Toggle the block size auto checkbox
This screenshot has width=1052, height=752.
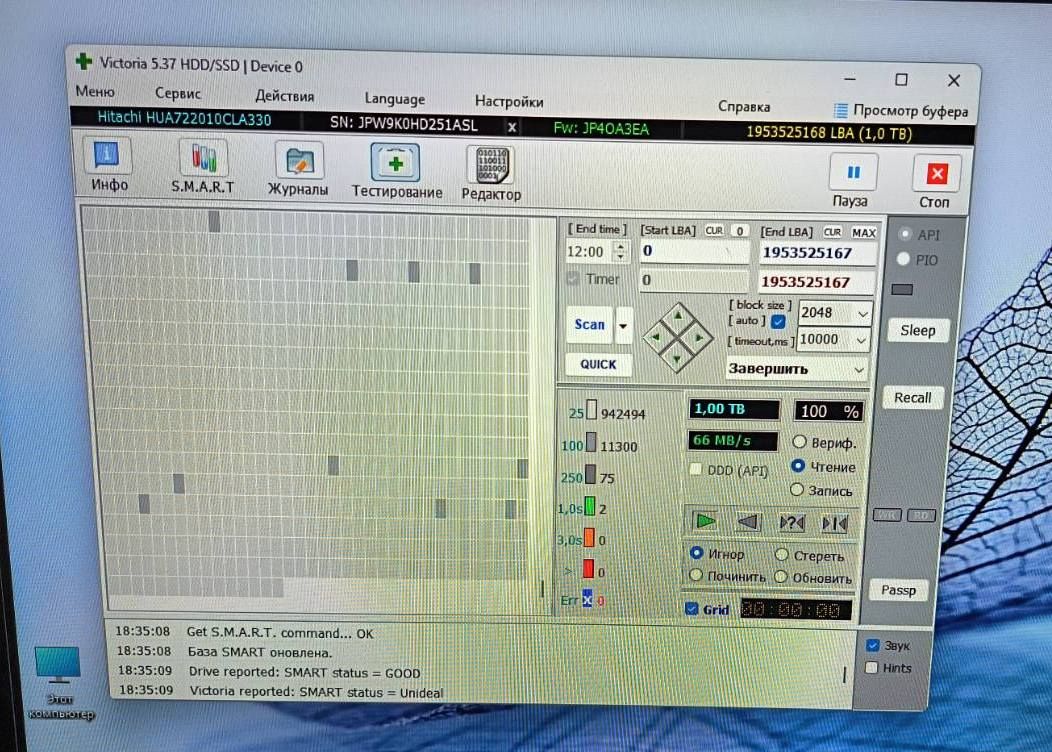(x=778, y=321)
